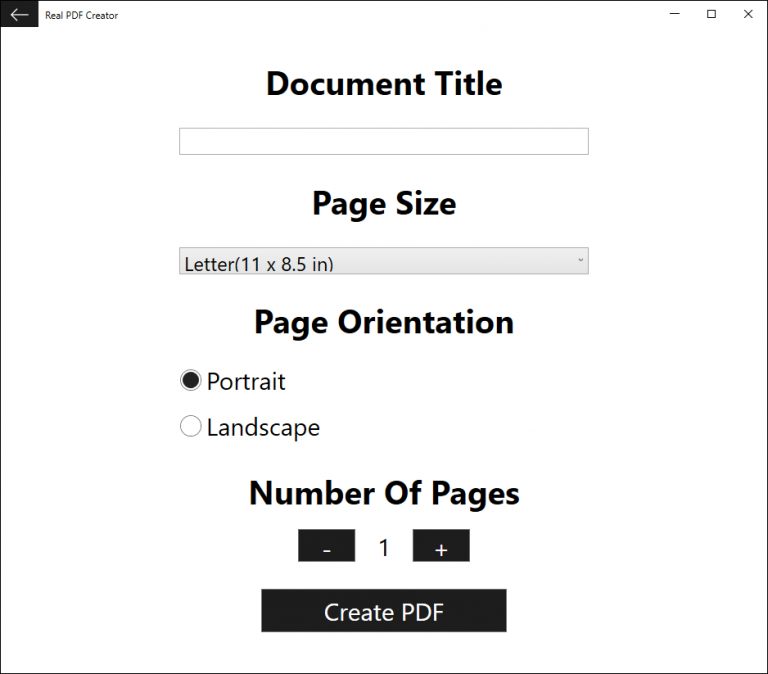This screenshot has height=674, width=768.
Task: Maximize the Real PDF Creator window
Action: pos(711,14)
